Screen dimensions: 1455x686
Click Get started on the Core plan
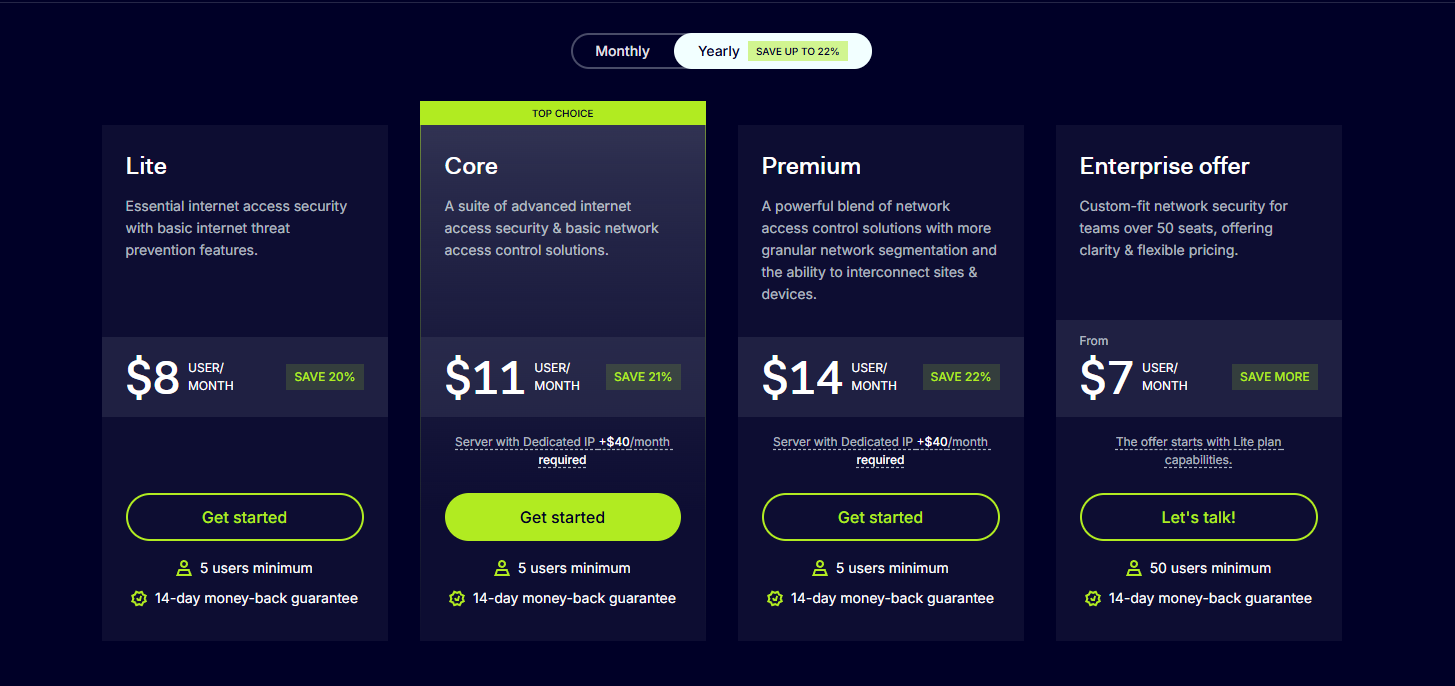(563, 517)
